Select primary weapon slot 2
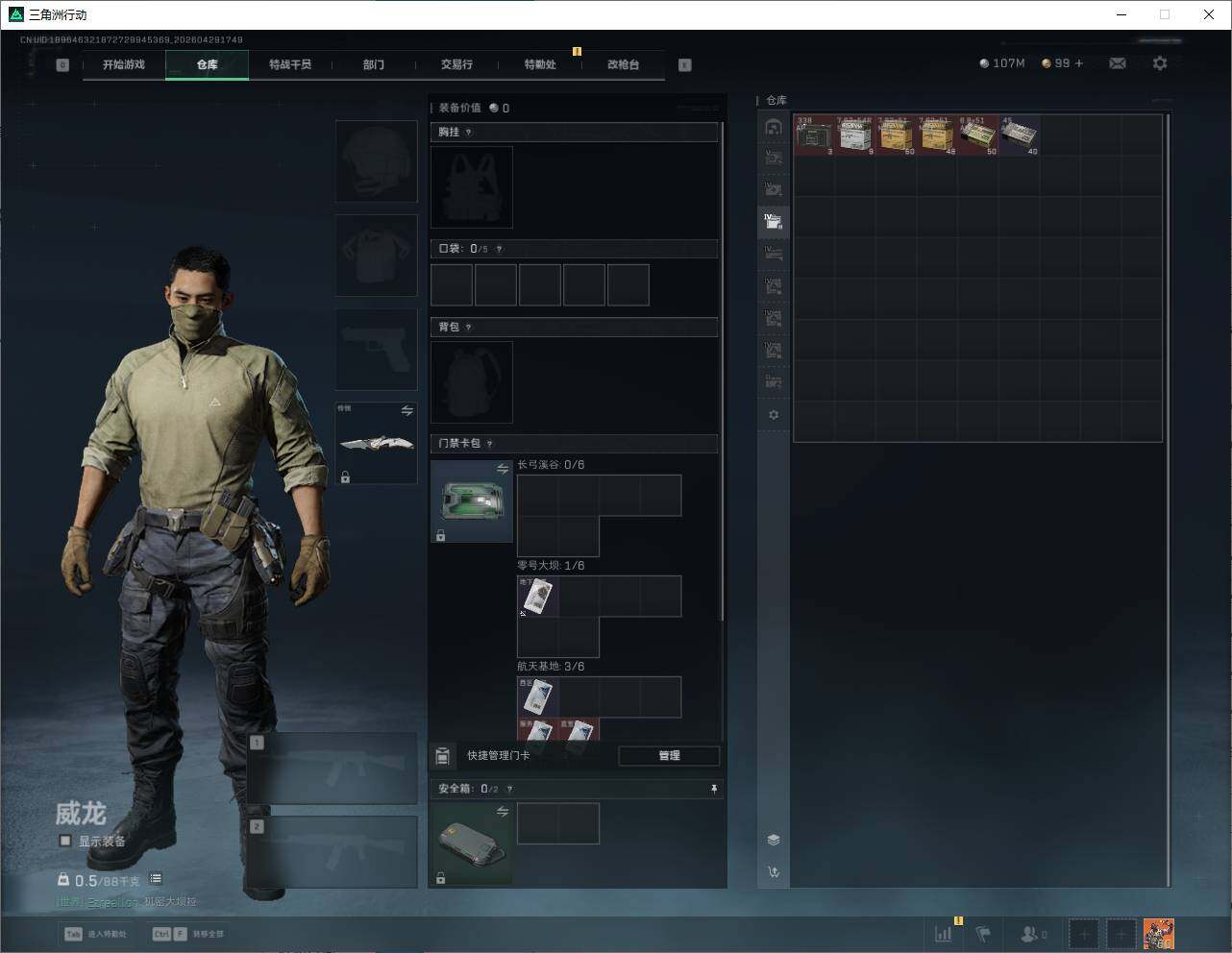Image resolution: width=1232 pixels, height=953 pixels. pos(333,852)
